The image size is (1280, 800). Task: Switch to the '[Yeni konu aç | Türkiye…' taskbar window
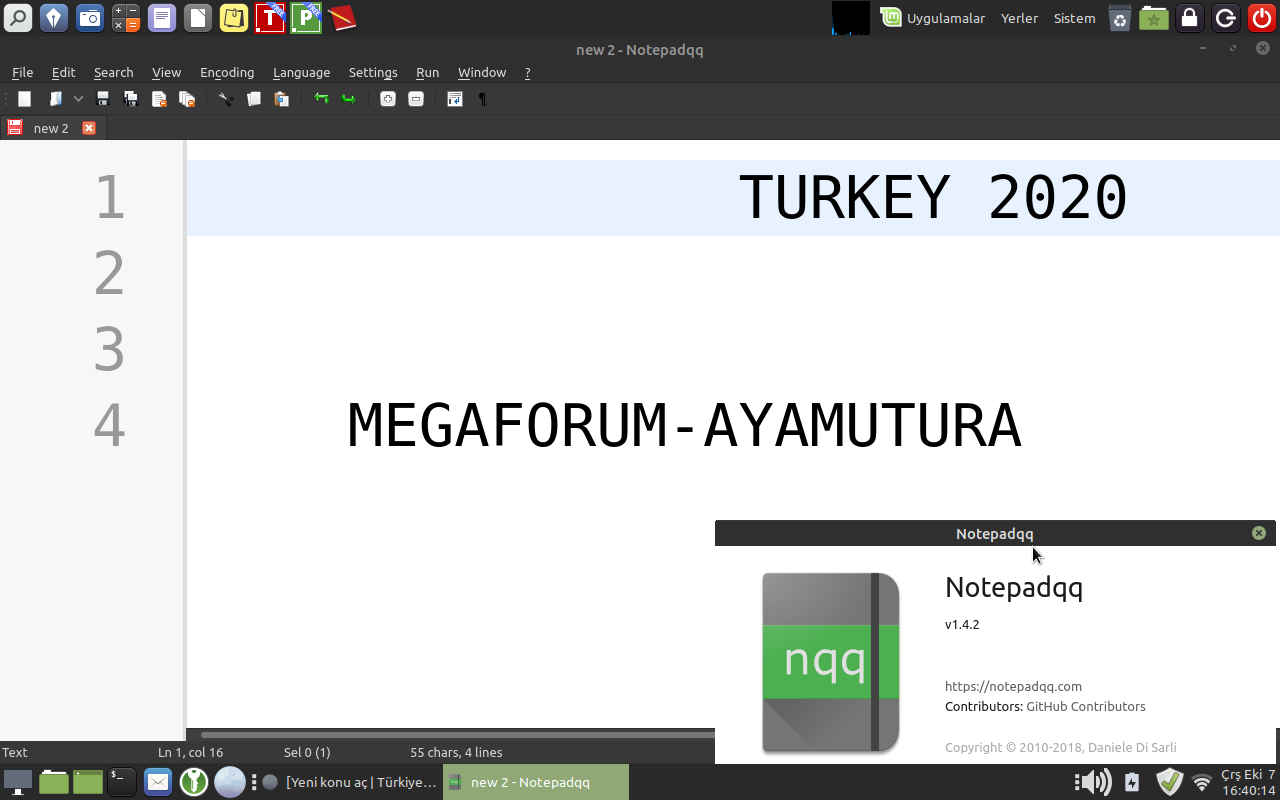click(350, 782)
